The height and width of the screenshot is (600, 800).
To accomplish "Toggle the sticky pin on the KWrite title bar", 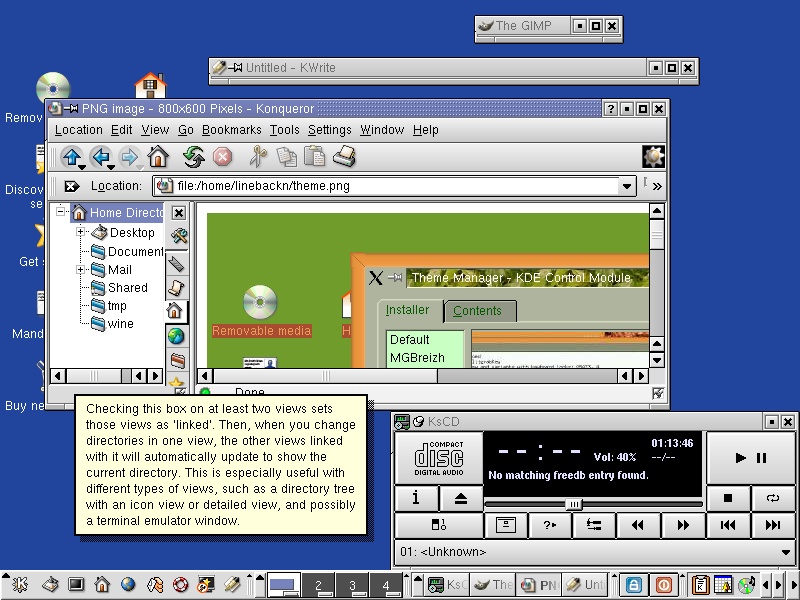I will (235, 67).
